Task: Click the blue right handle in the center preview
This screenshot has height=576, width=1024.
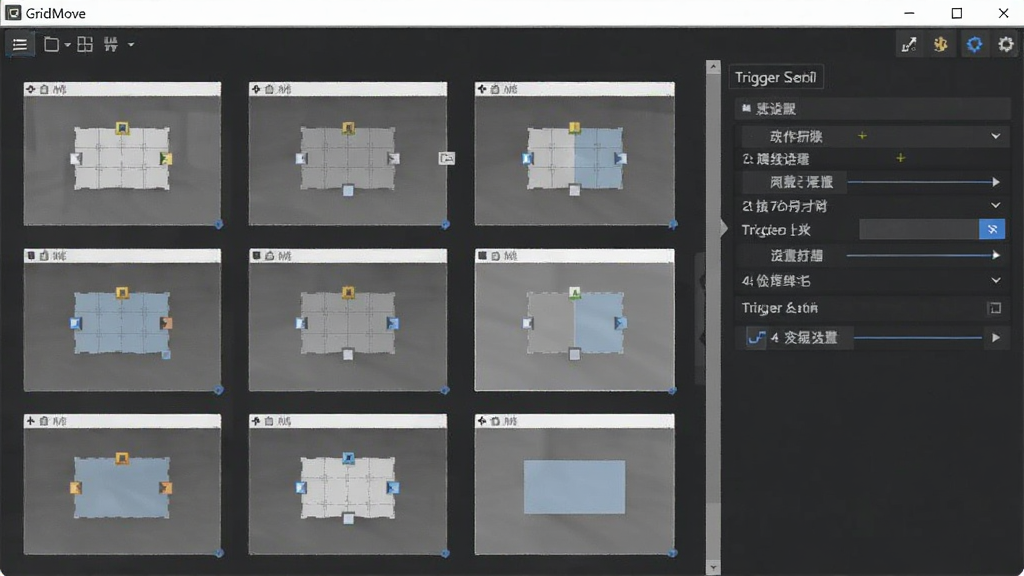Action: (392, 323)
